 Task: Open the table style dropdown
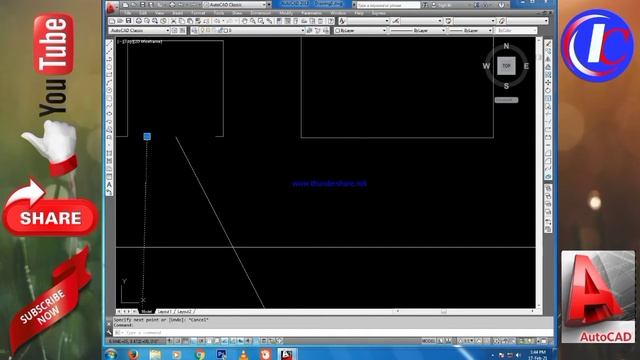tap(493, 21)
